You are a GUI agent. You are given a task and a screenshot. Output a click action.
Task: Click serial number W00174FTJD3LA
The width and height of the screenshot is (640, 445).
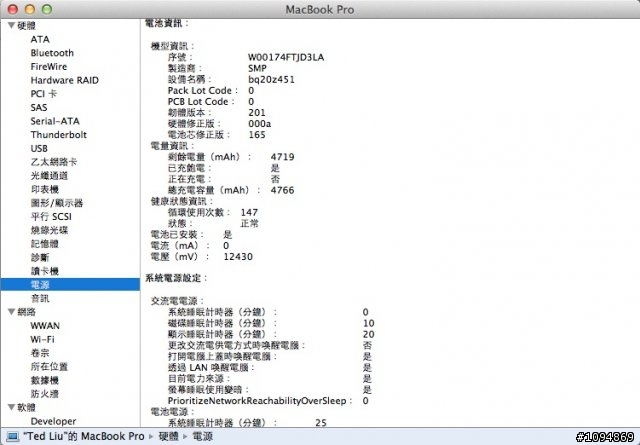pos(286,57)
